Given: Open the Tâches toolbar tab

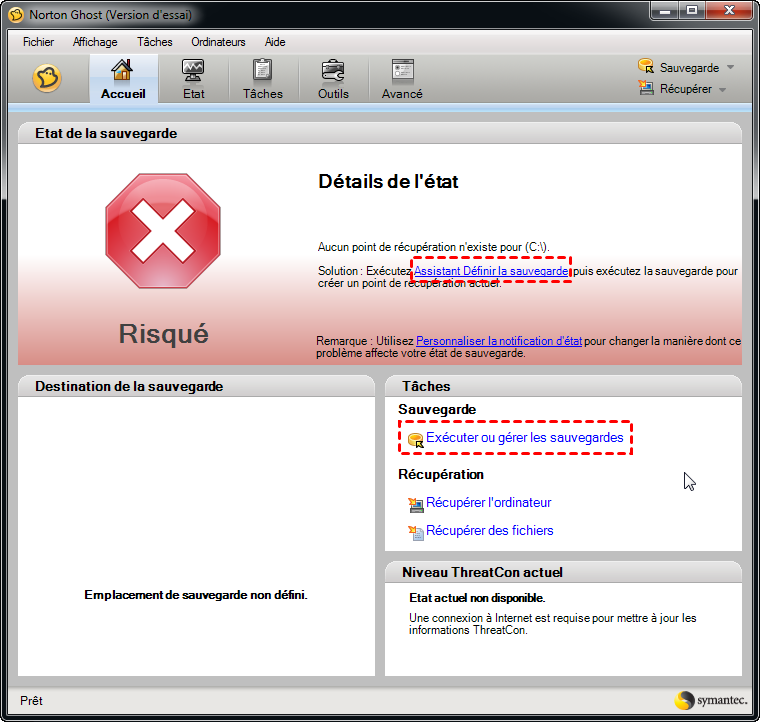Looking at the screenshot, I should (x=263, y=79).
